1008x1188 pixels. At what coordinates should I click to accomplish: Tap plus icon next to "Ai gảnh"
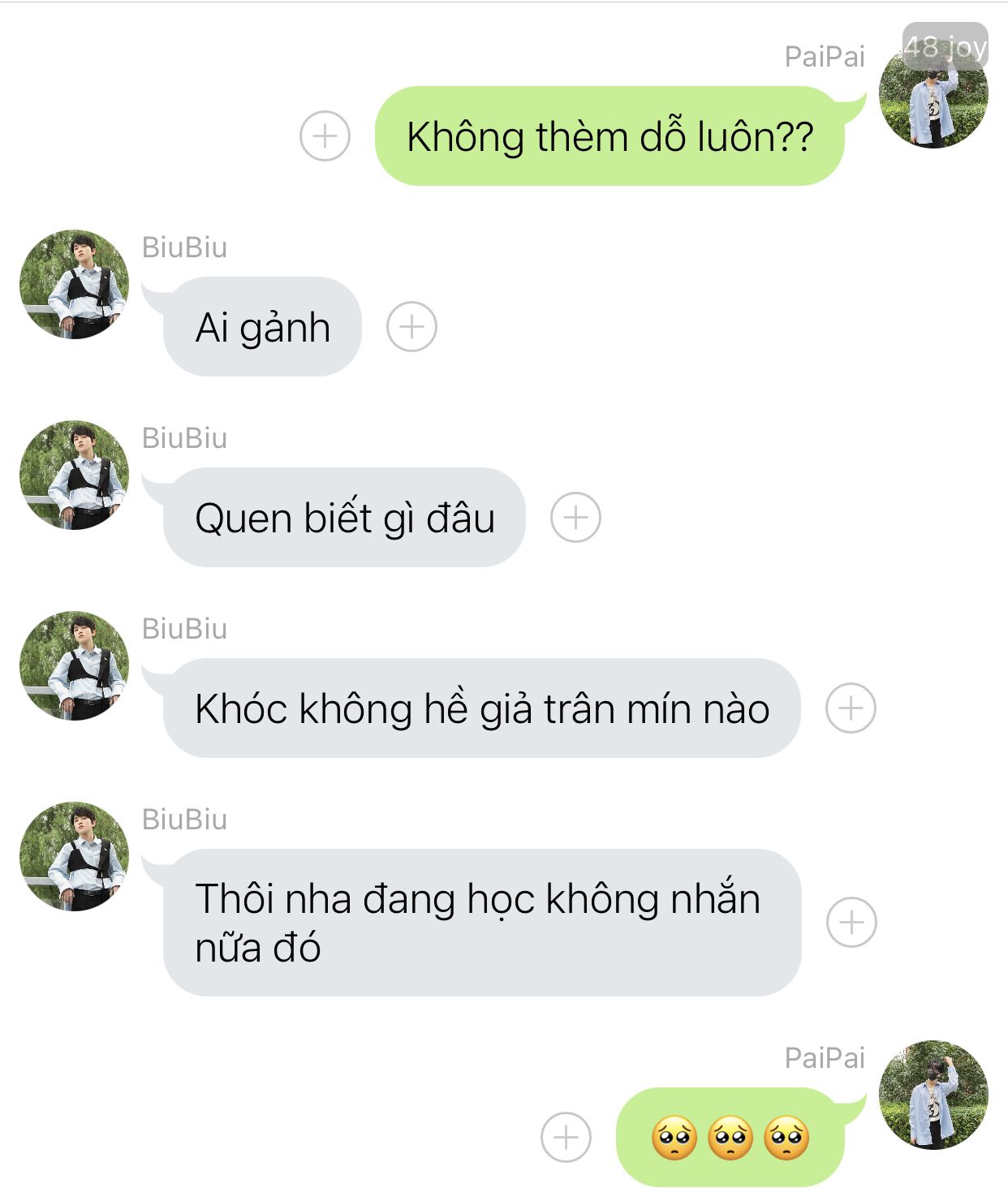tap(411, 327)
